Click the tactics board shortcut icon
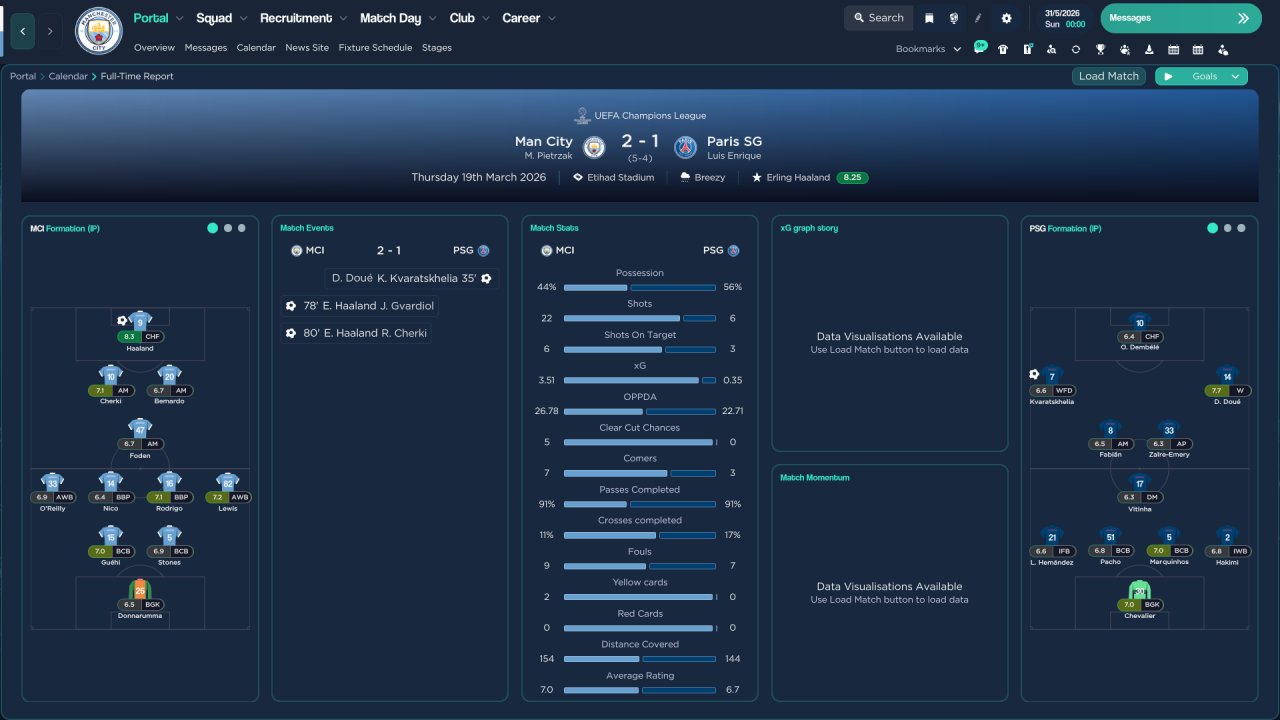Screen dimensions: 1280x720 click(1027, 49)
